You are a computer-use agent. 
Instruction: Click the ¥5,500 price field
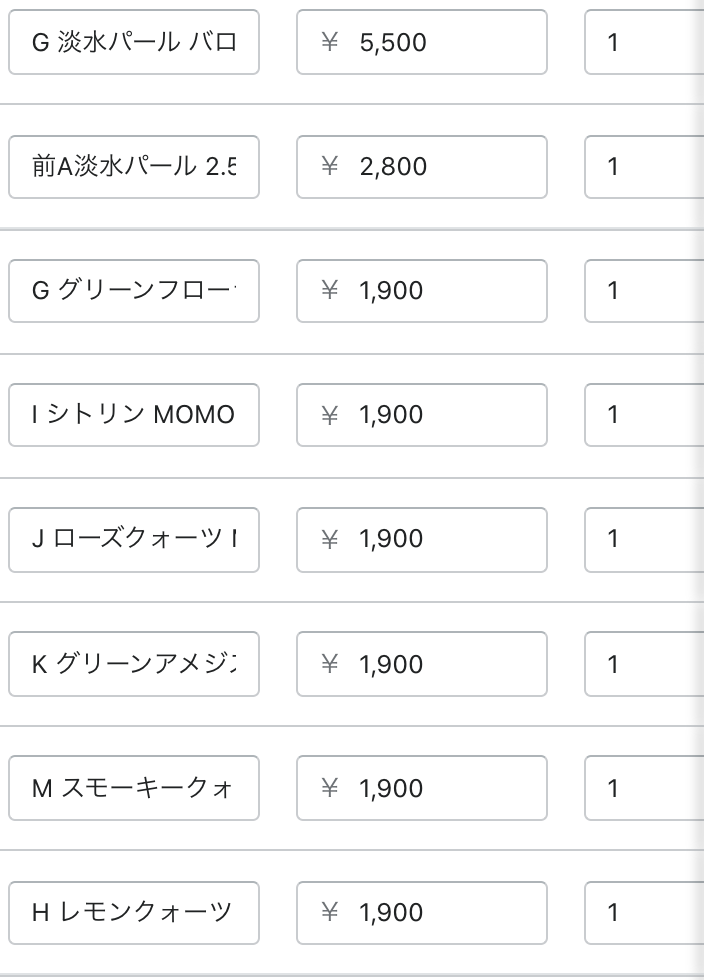[422, 42]
